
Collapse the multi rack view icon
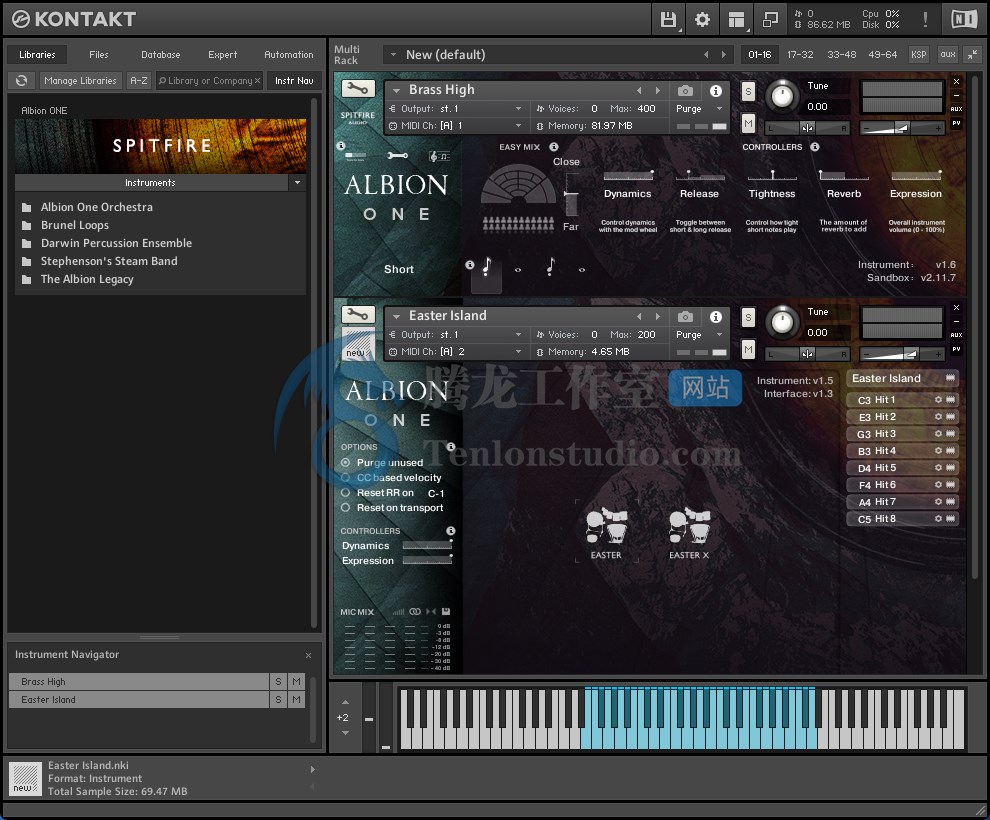tap(972, 55)
